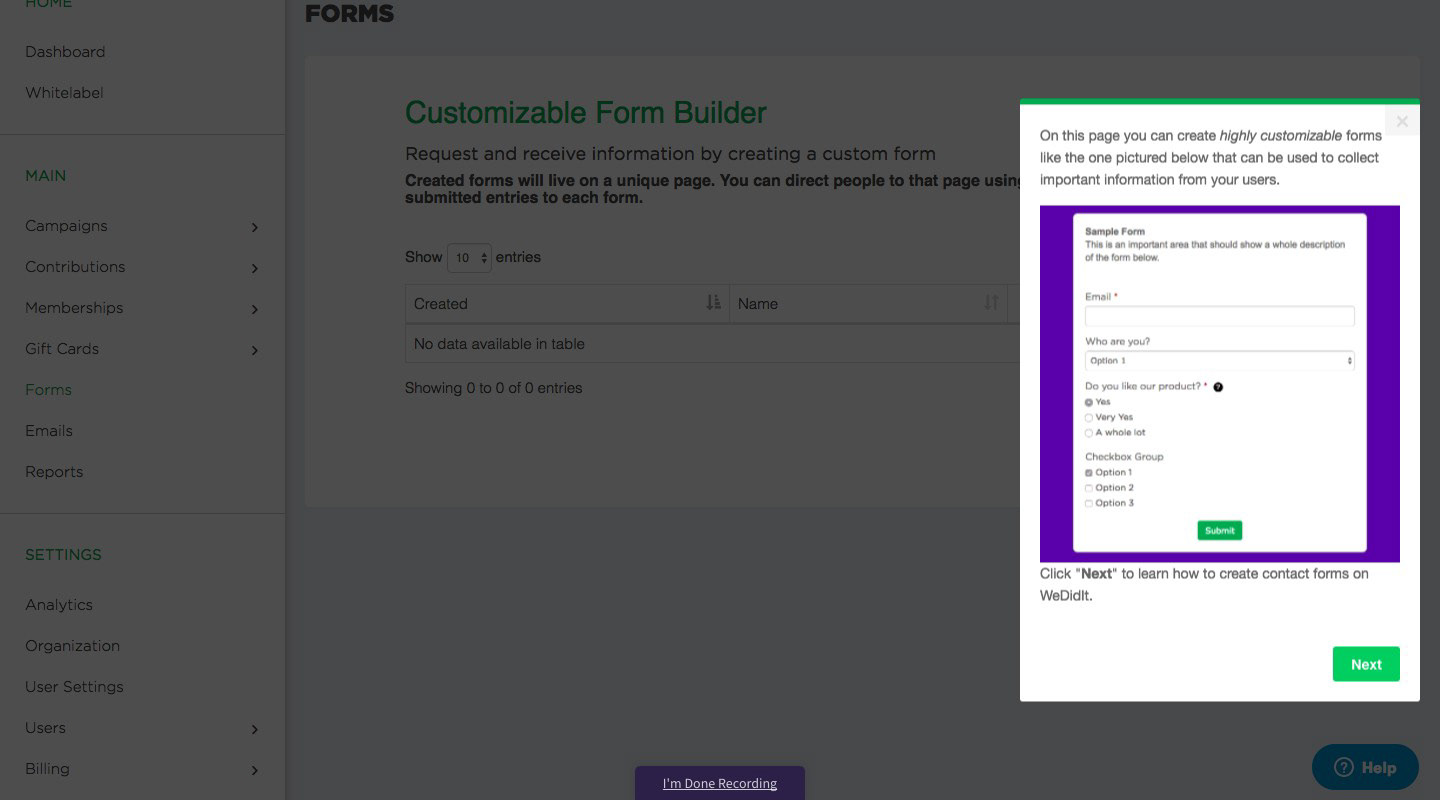This screenshot has height=800, width=1440.
Task: Expand the Contributions chevron
Action: tap(255, 268)
